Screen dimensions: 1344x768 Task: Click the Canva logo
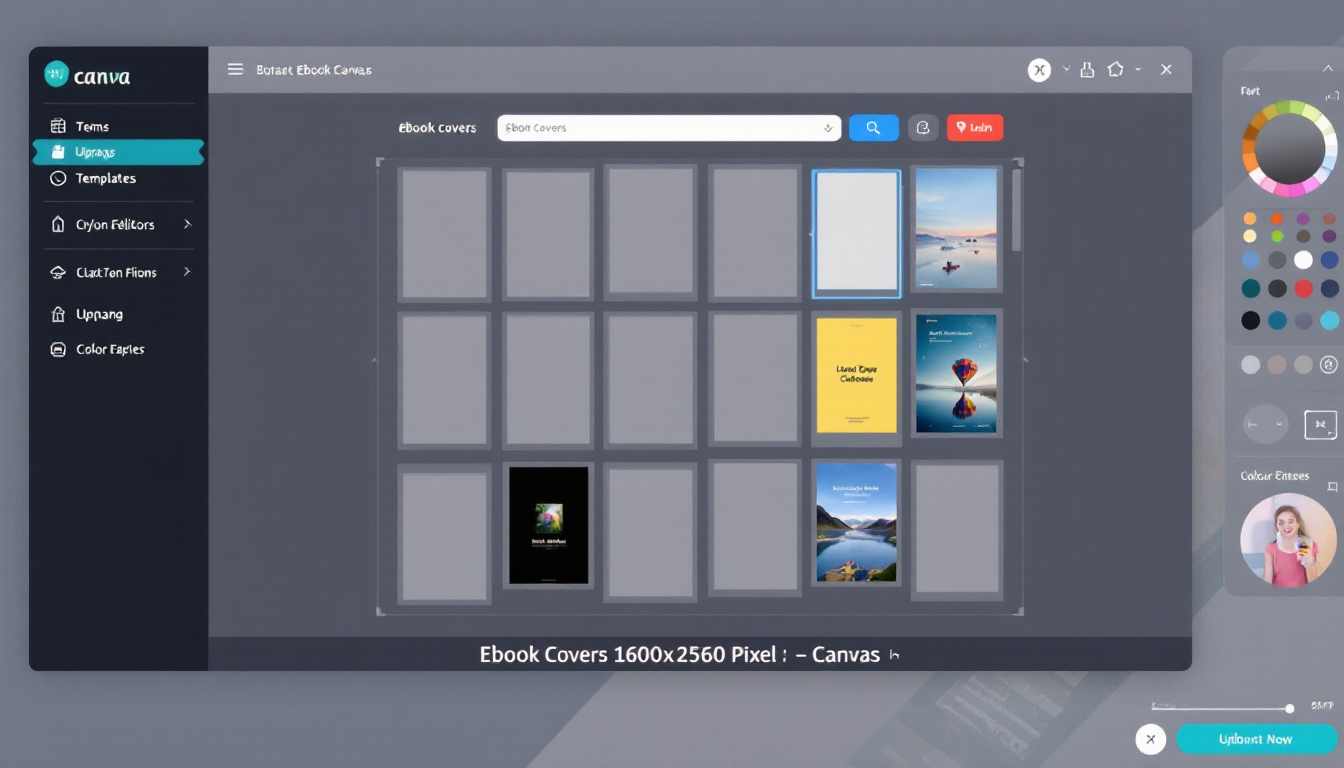[x=88, y=76]
